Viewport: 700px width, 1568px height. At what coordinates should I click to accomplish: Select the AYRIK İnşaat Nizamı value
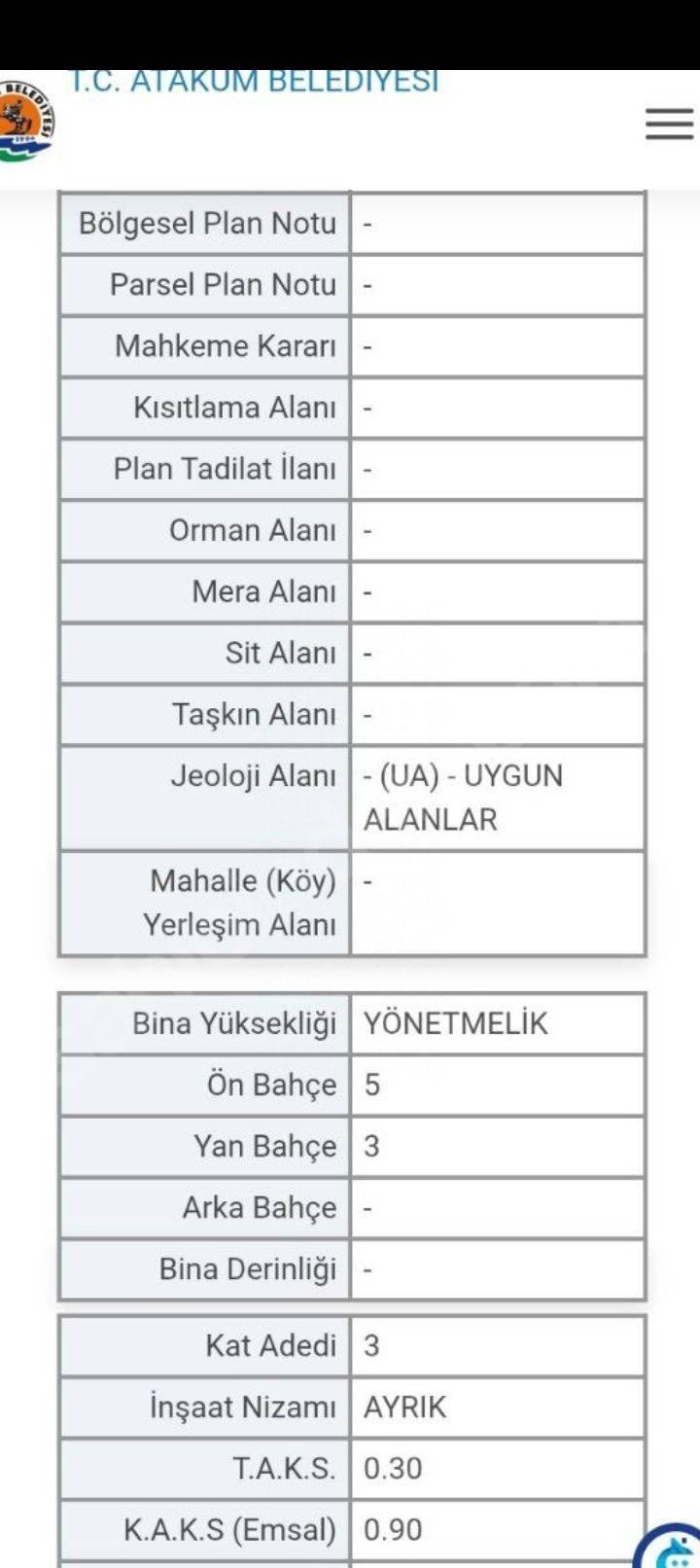tap(405, 1408)
